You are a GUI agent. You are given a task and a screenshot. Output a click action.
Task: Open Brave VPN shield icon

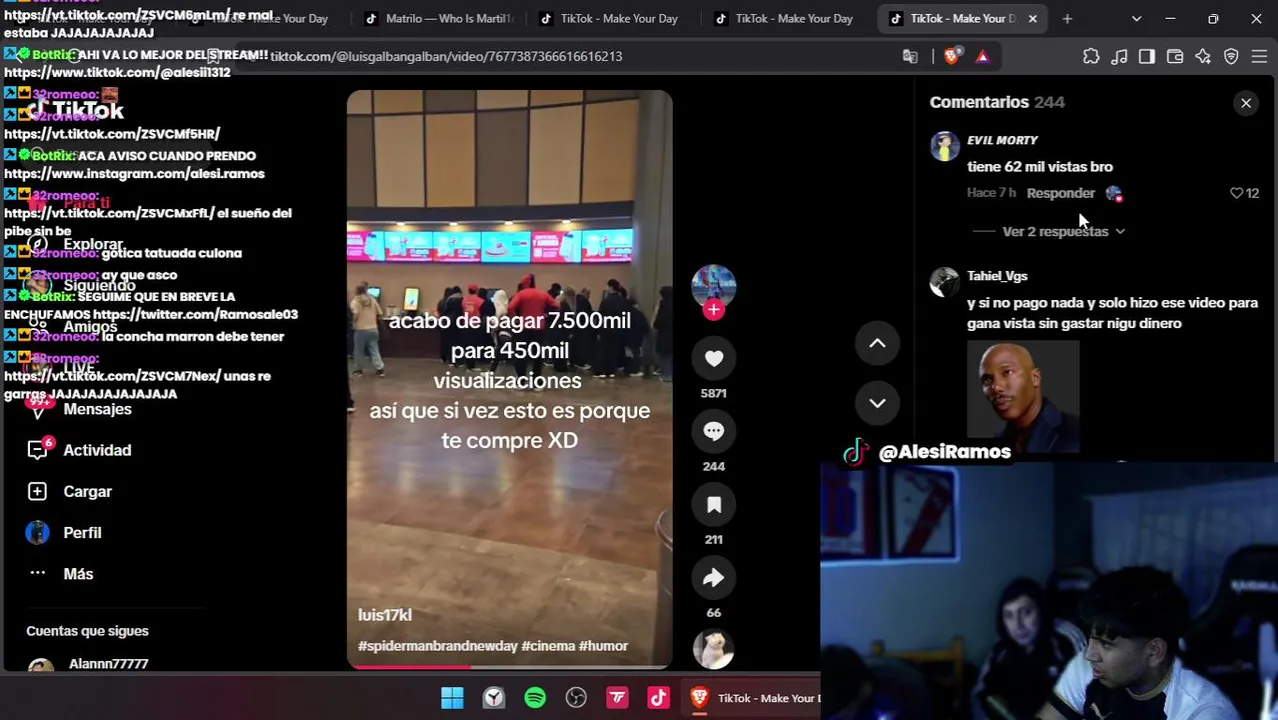pyautogui.click(x=1231, y=57)
